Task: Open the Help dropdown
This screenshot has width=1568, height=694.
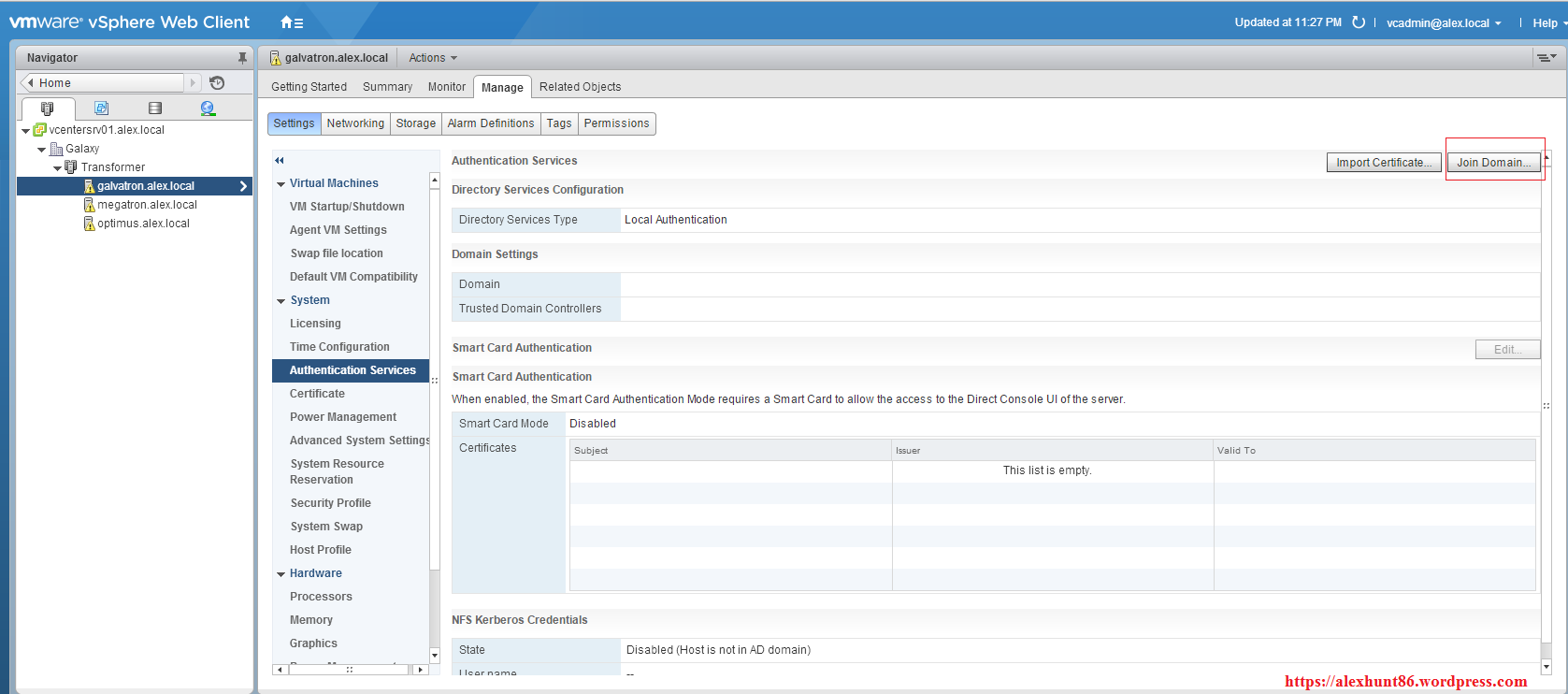Action: click(x=1549, y=22)
